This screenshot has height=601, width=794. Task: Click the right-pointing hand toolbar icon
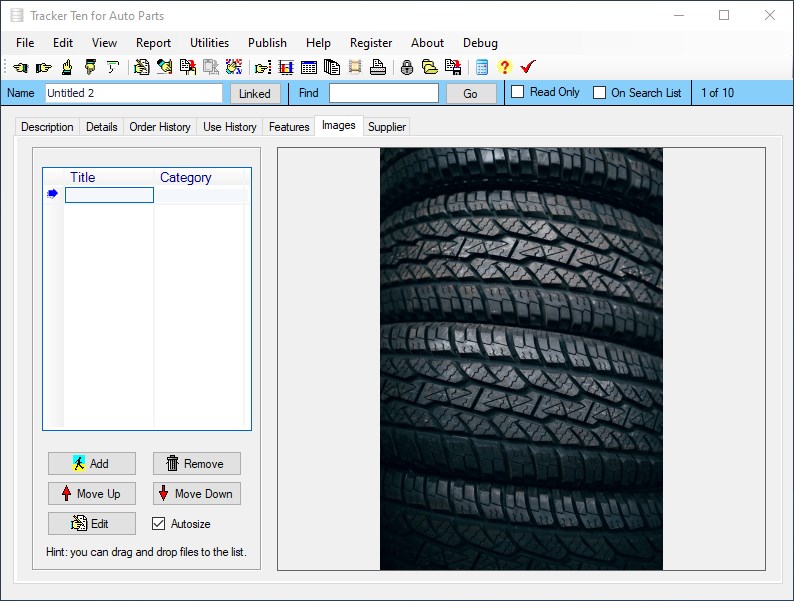(x=43, y=68)
